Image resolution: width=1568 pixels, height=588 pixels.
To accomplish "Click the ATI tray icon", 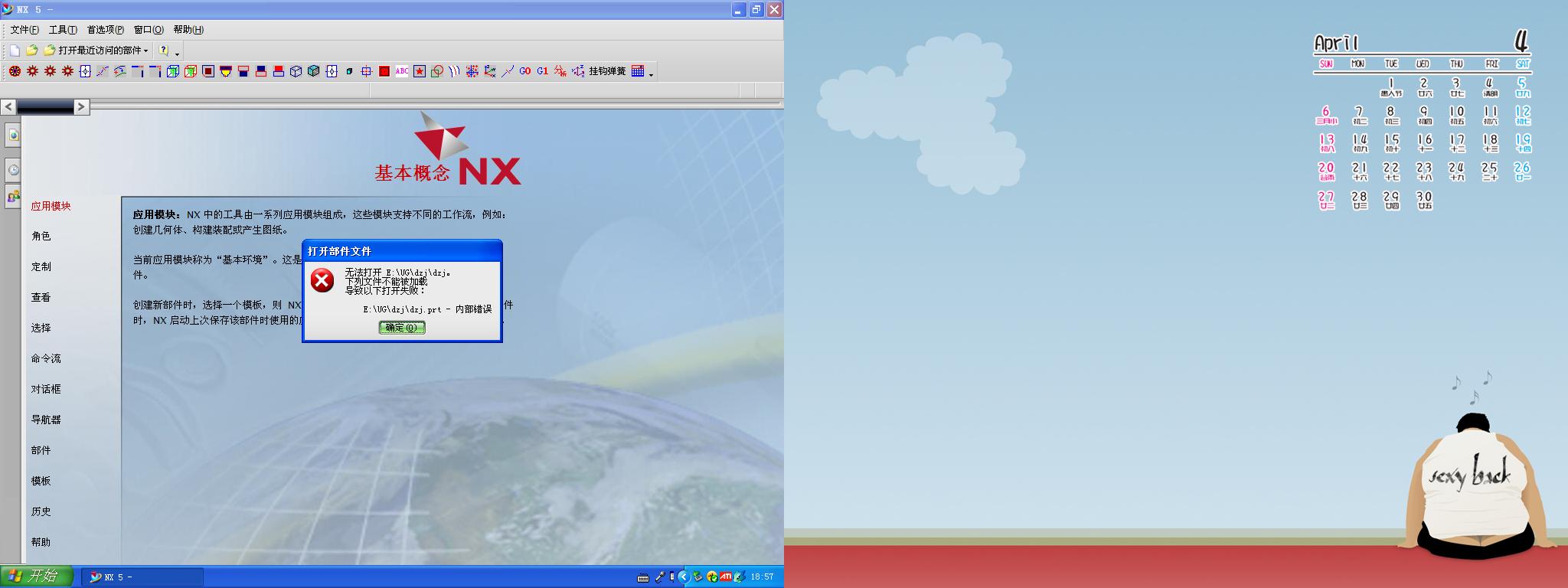I will 726,577.
